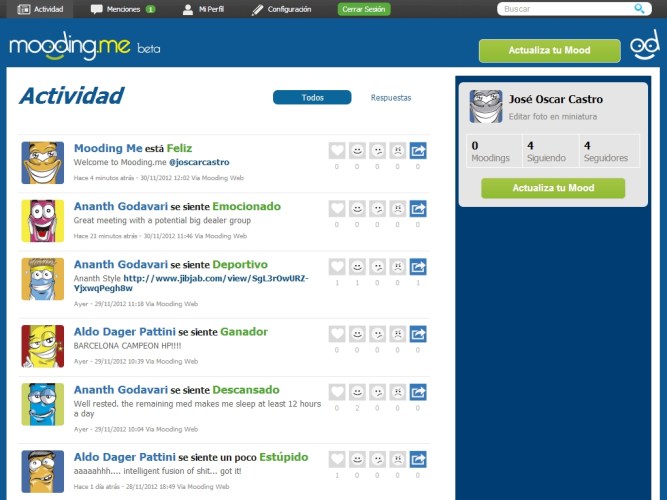The image size is (667, 500).
Task: Click Editar foto en miniatura link
Action: tap(553, 116)
